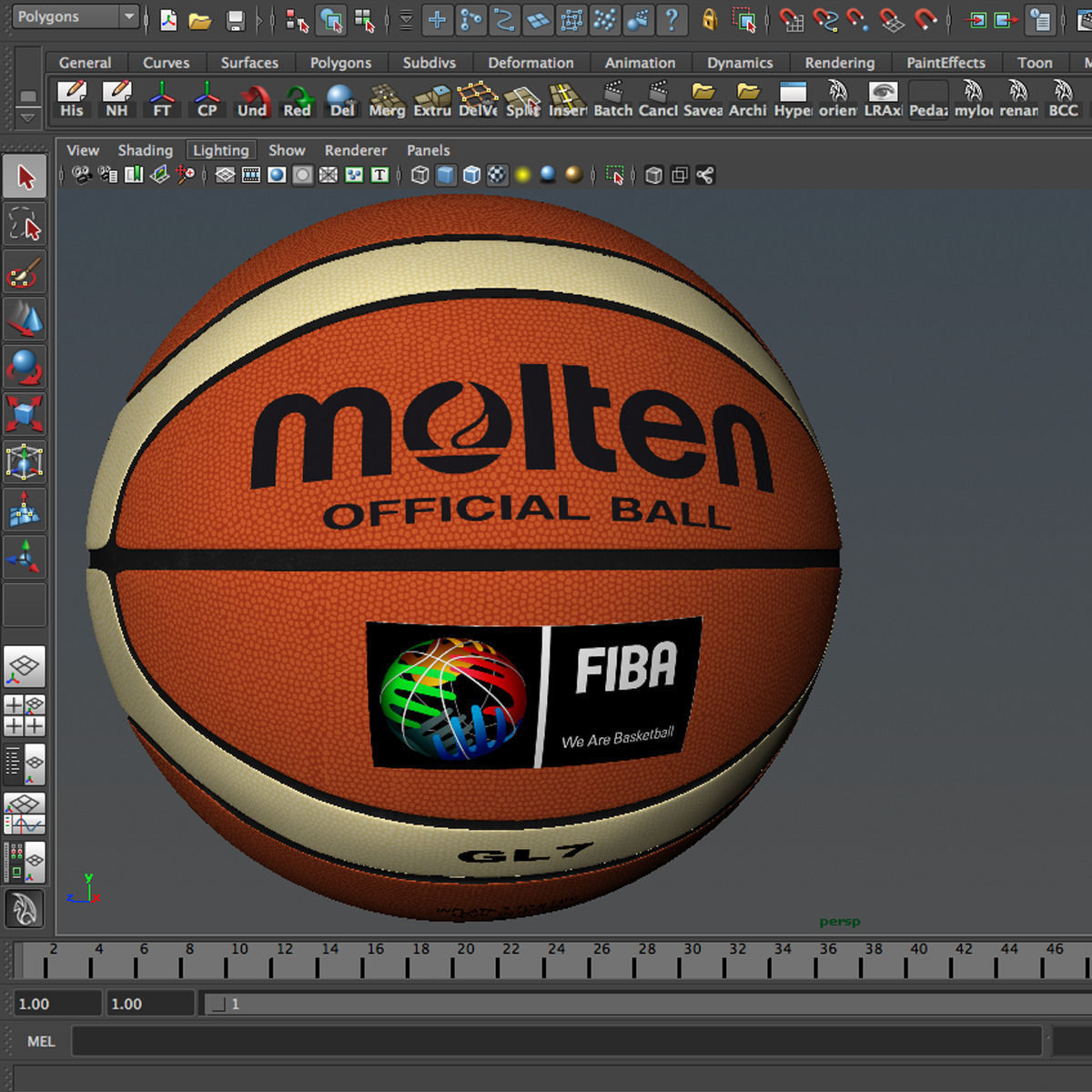Open the viewport Shading menu

tap(145, 150)
